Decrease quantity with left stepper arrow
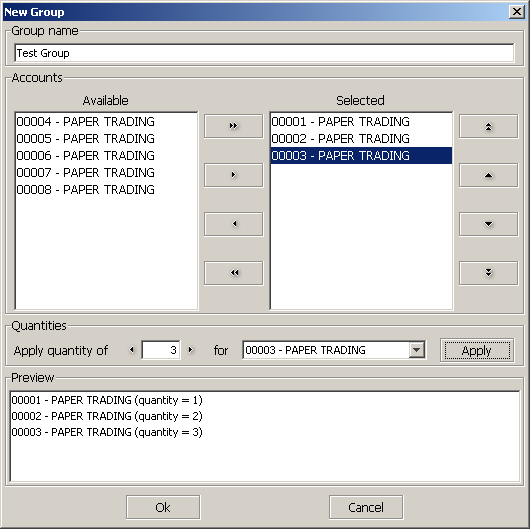Image resolution: width=530 pixels, height=529 pixels. (x=132, y=350)
